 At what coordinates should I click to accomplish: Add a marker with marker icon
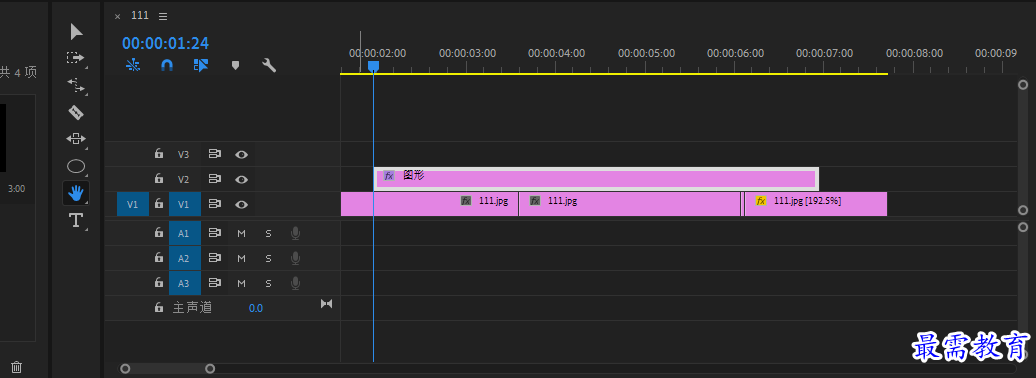coord(235,65)
